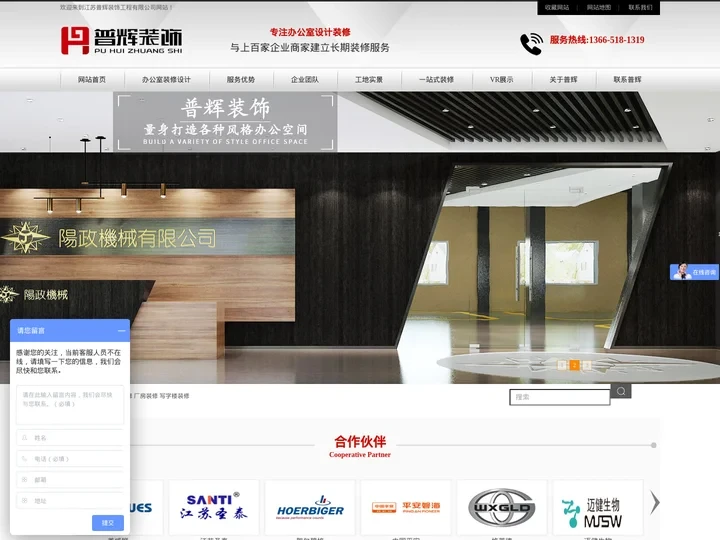
Task: Click the message content textarea in chat widget
Action: [x=70, y=405]
